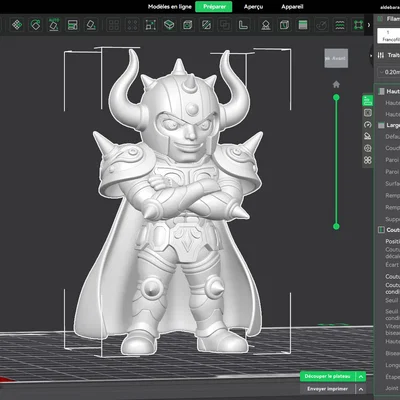Click the tilted shape lay-flat icon

(x=91, y=25)
